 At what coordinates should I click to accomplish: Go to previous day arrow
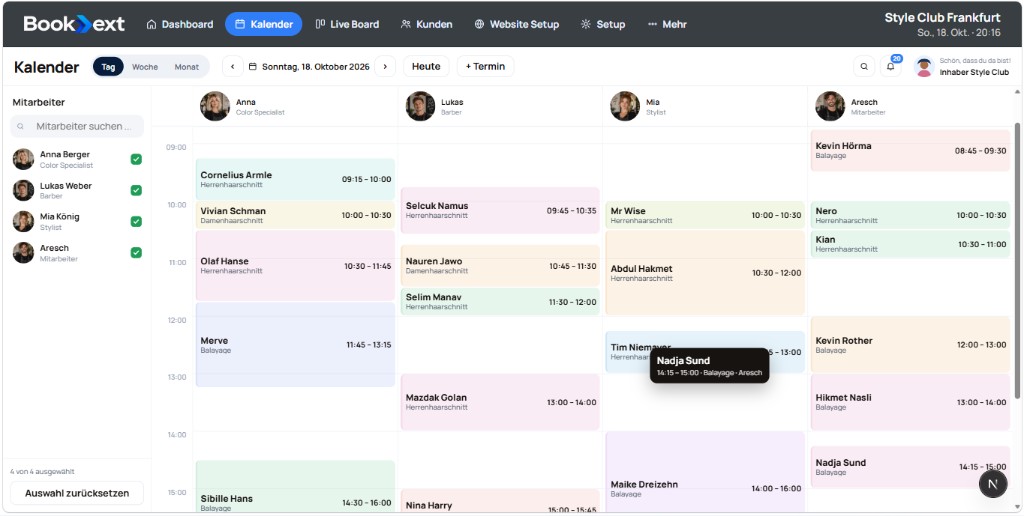pyautogui.click(x=233, y=67)
